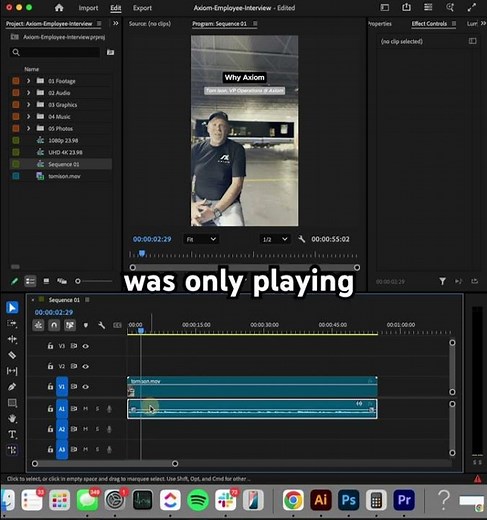This screenshot has width=487, height=520.
Task: Click the Quick Export share icon
Action: (406, 7)
